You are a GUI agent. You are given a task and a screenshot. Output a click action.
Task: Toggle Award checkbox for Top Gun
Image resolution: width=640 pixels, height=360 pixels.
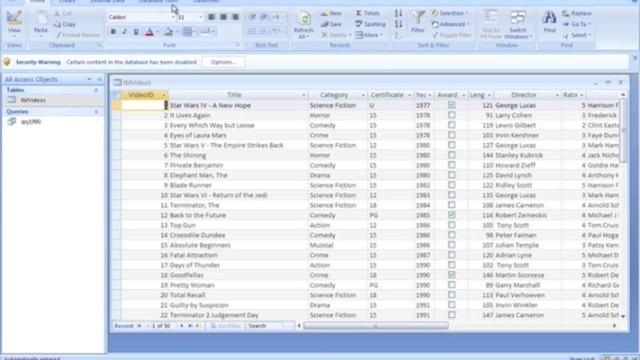coord(451,225)
